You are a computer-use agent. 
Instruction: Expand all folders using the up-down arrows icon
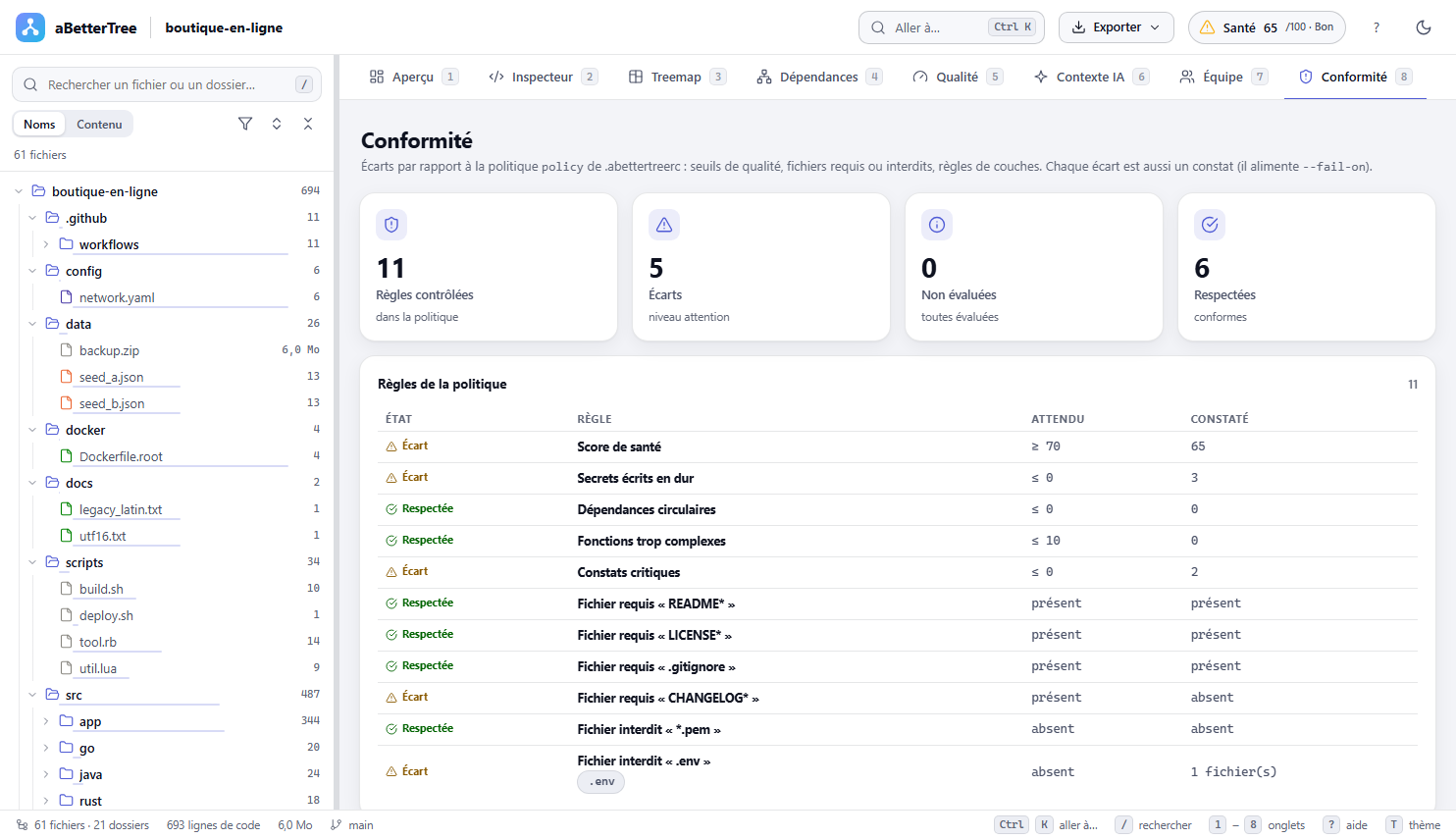point(277,124)
